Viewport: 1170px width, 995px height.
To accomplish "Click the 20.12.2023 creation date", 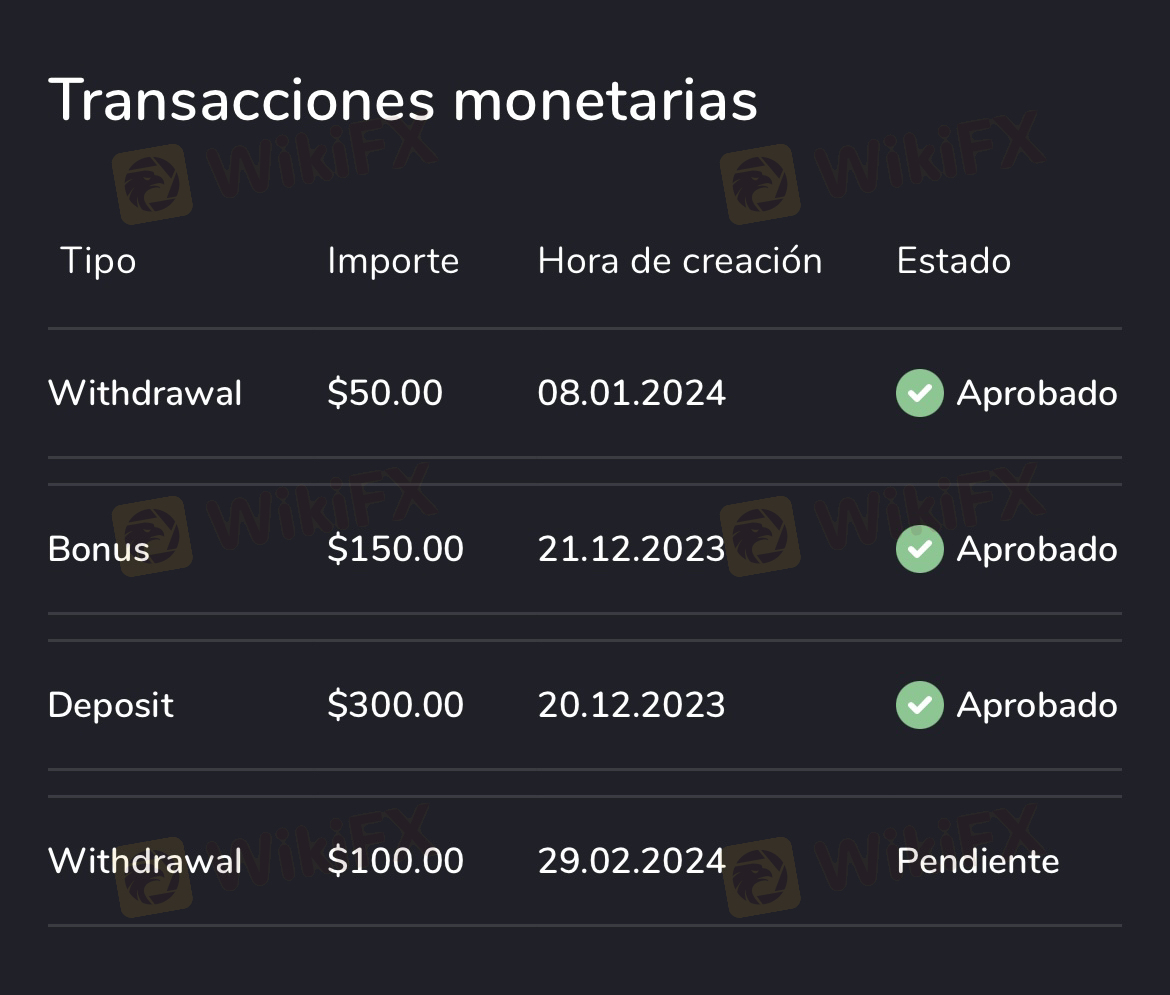I will (x=631, y=705).
